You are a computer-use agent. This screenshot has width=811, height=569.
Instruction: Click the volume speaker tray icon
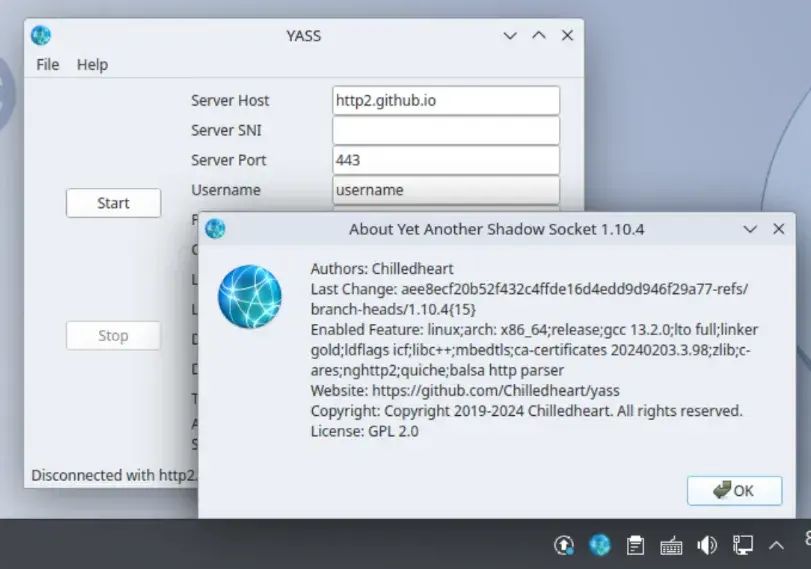pos(707,545)
